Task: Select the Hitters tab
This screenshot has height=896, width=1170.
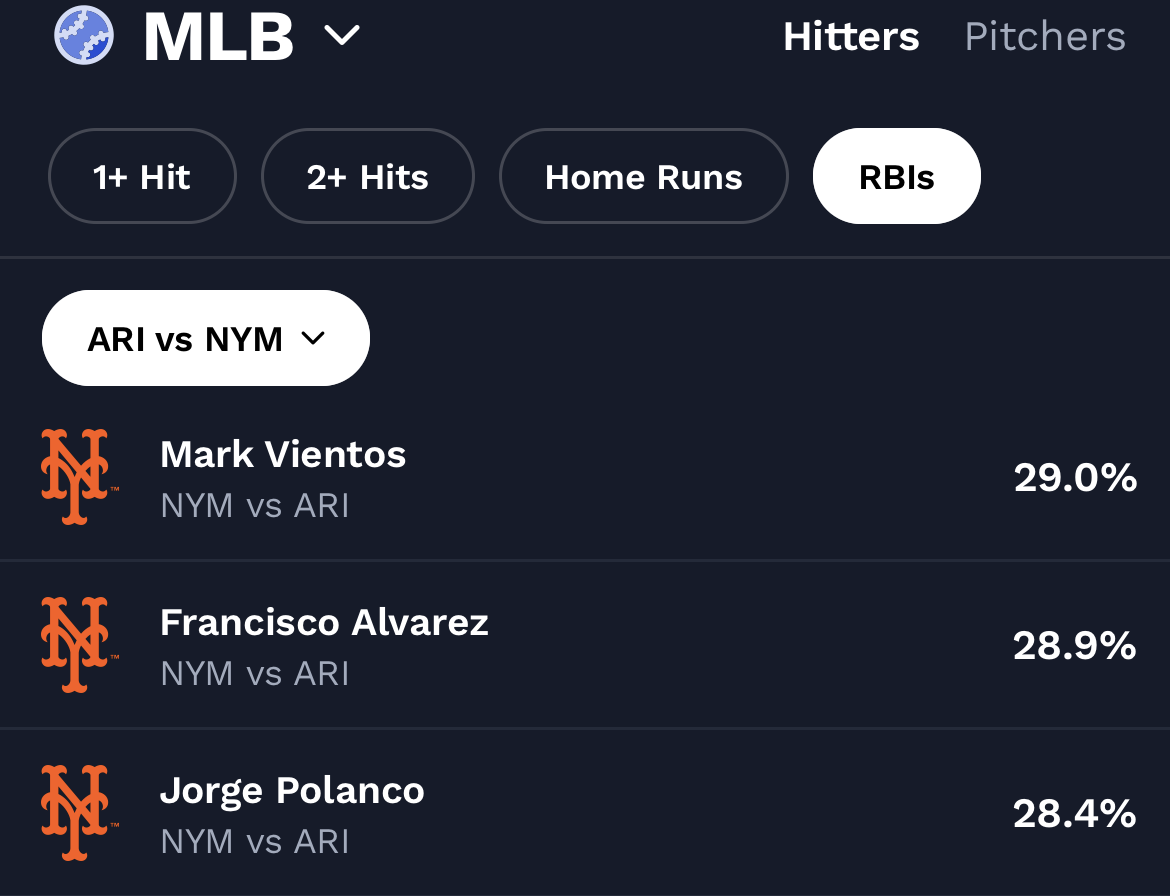Action: pos(851,35)
